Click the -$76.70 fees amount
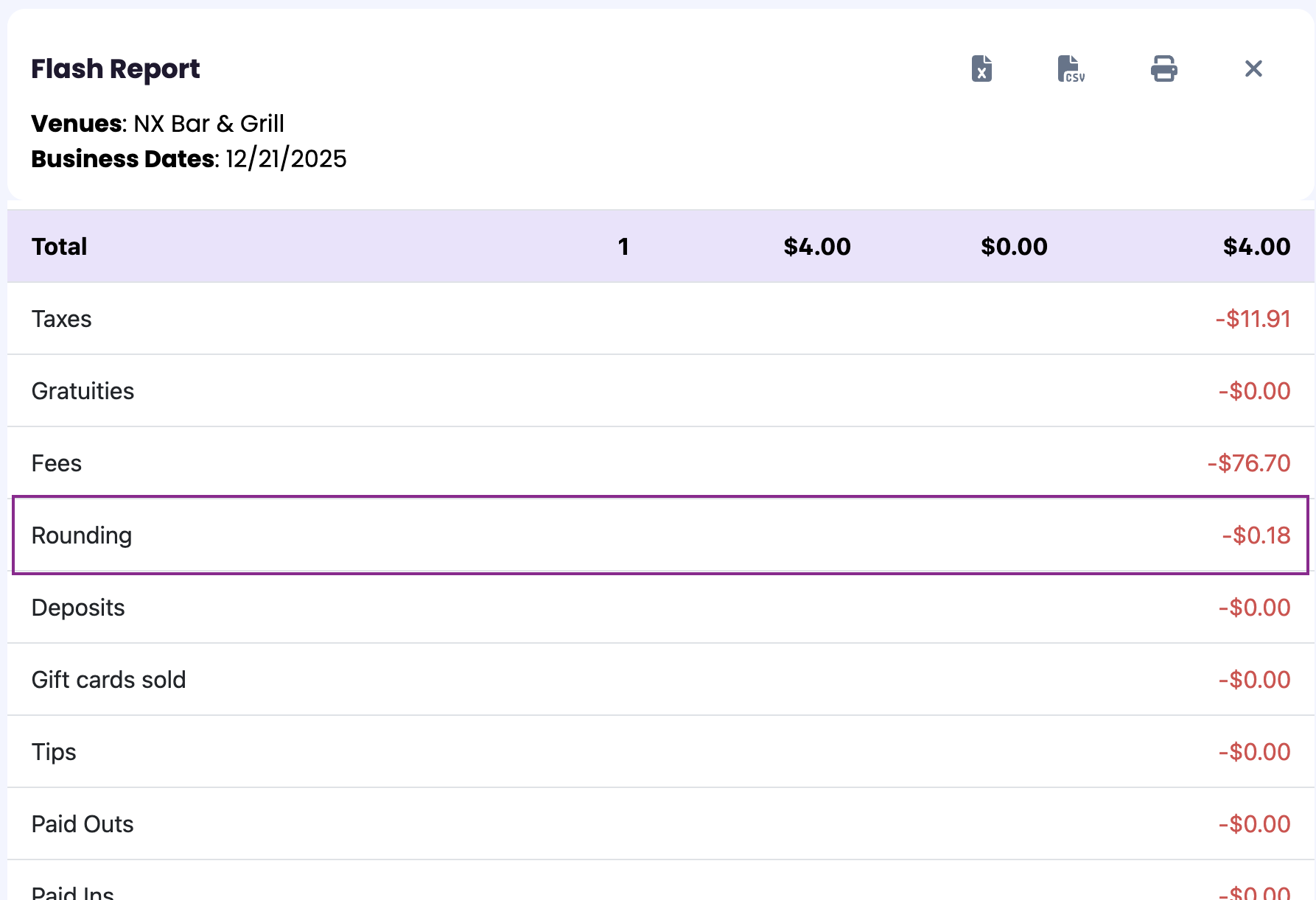This screenshot has height=900, width=1316. coord(1249,463)
